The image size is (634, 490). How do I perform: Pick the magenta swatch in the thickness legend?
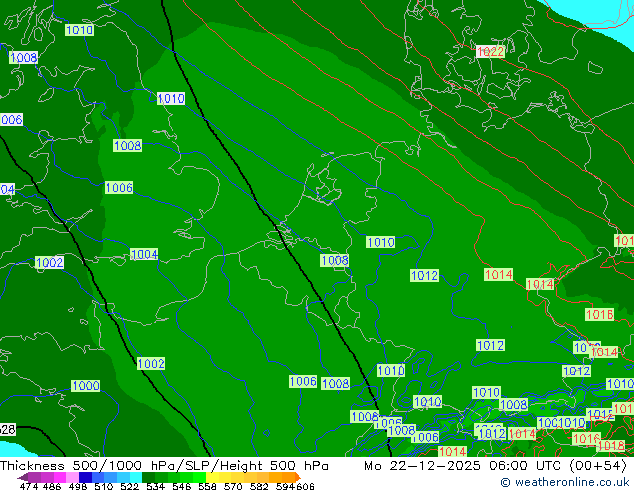tap(60, 477)
